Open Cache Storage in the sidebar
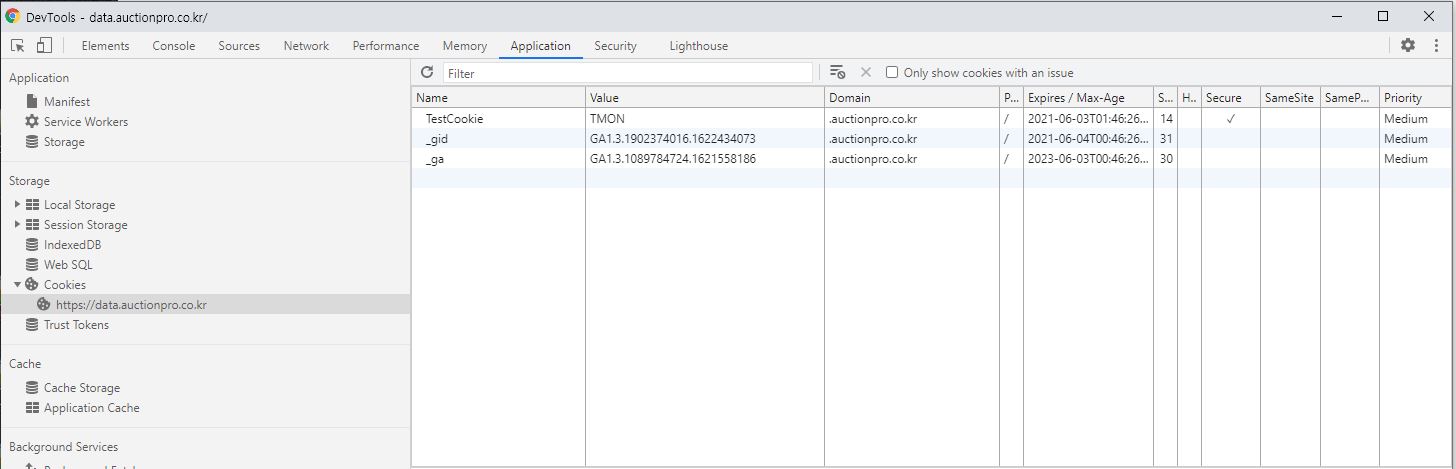 (81, 388)
